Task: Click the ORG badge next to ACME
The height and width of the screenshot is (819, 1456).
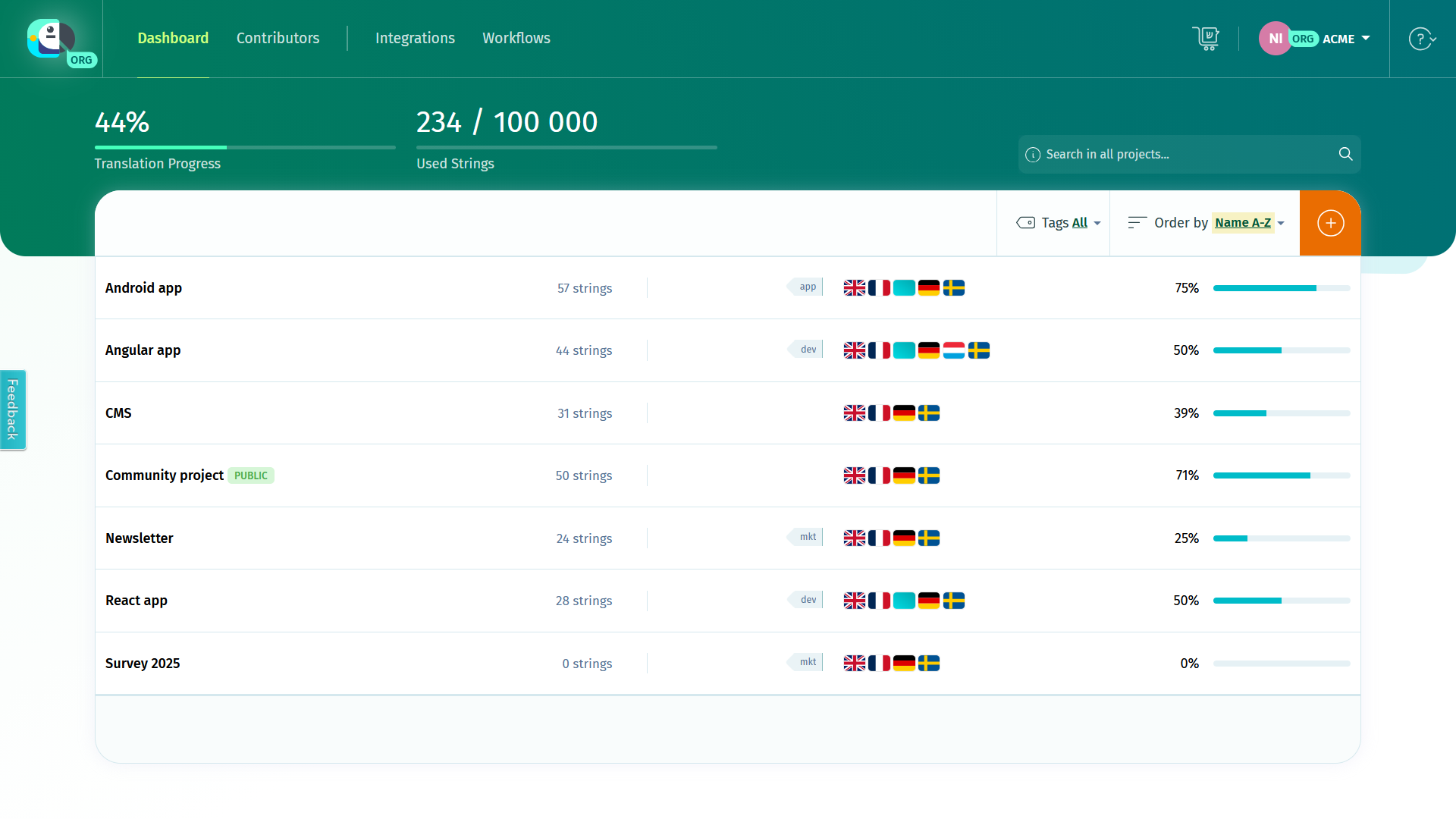Action: pos(1303,39)
